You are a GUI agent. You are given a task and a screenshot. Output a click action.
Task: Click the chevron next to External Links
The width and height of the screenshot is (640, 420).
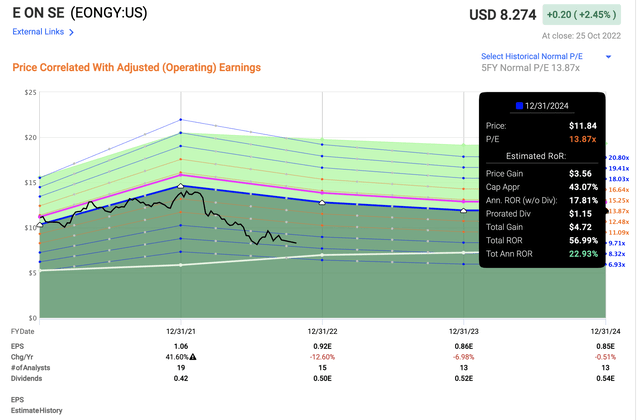pos(71,32)
